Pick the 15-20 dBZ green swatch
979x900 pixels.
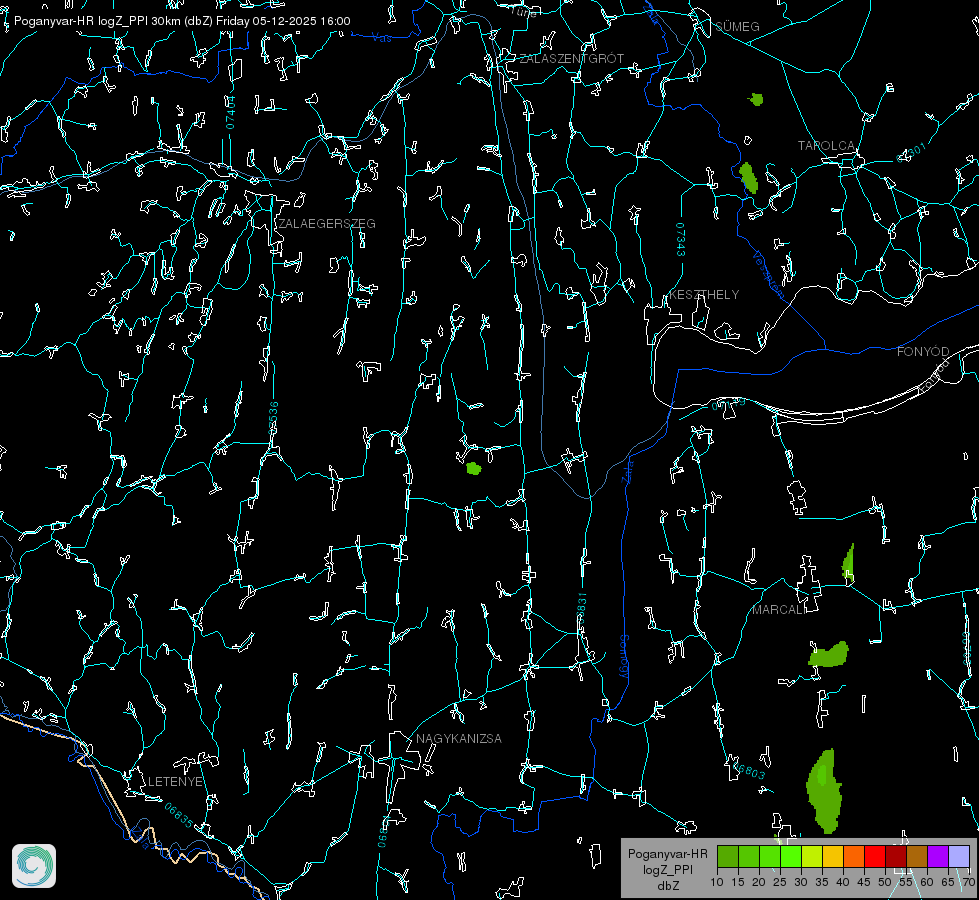[749, 856]
